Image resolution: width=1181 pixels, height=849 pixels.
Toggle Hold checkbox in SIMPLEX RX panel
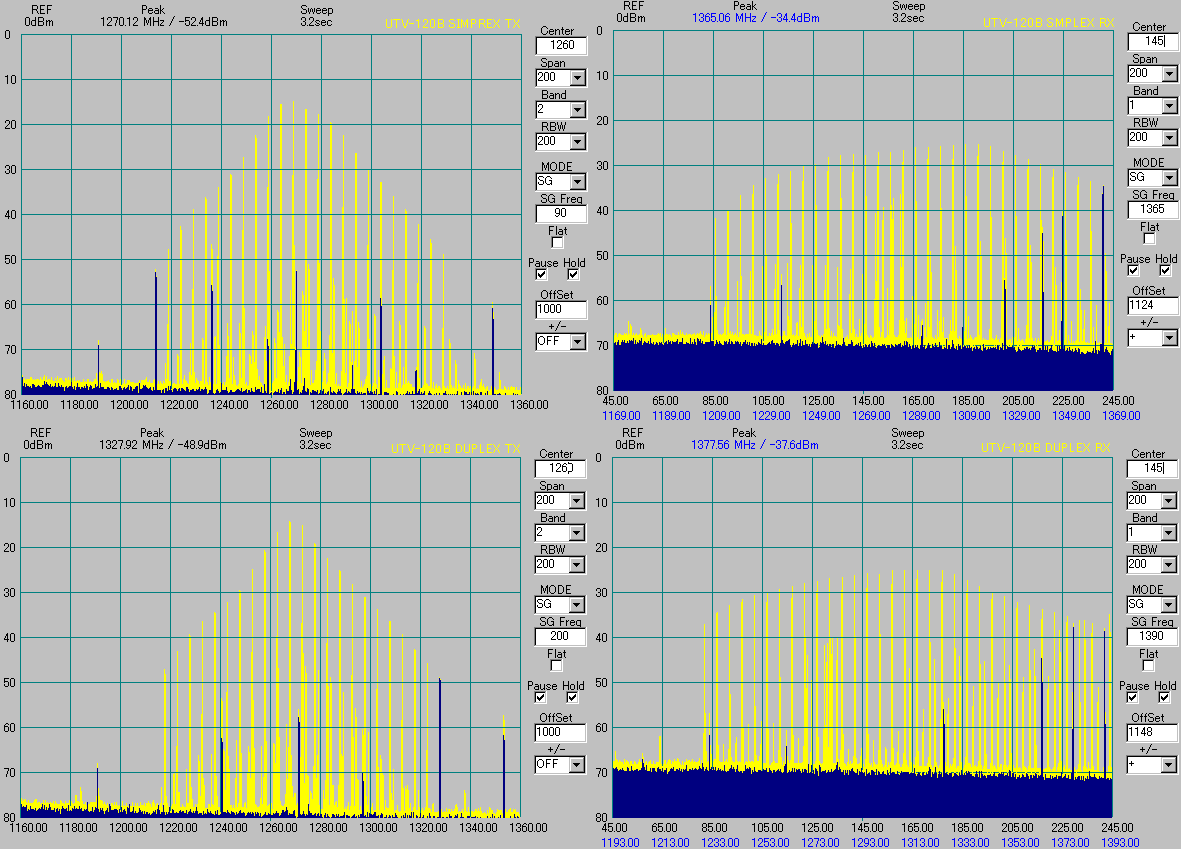coord(1165,270)
